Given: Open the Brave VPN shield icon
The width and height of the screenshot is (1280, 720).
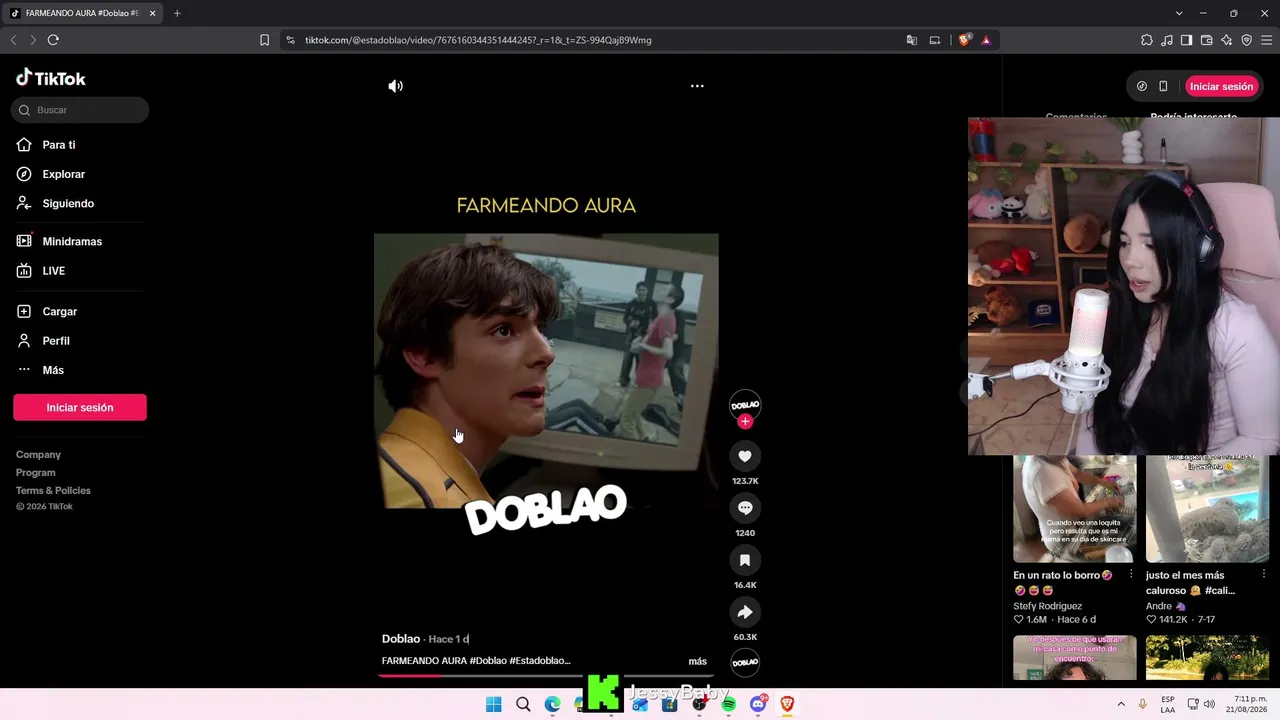Looking at the screenshot, I should point(1247,40).
